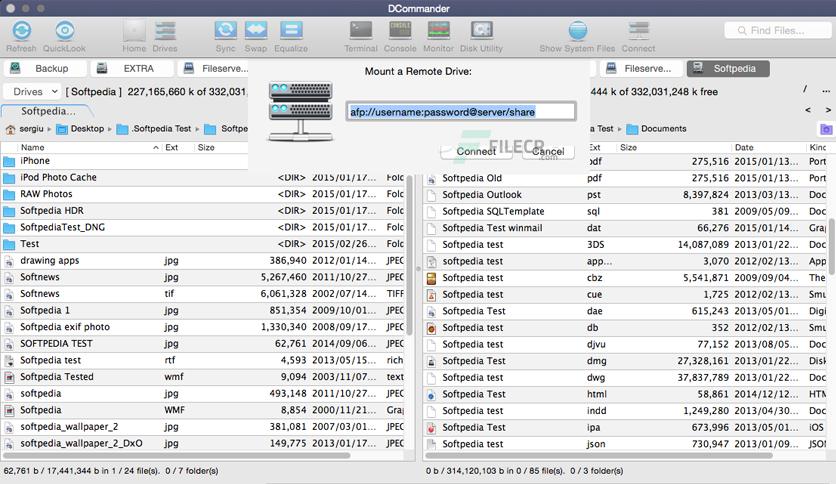Select the iPhone folder
The width and height of the screenshot is (836, 484).
125,161
